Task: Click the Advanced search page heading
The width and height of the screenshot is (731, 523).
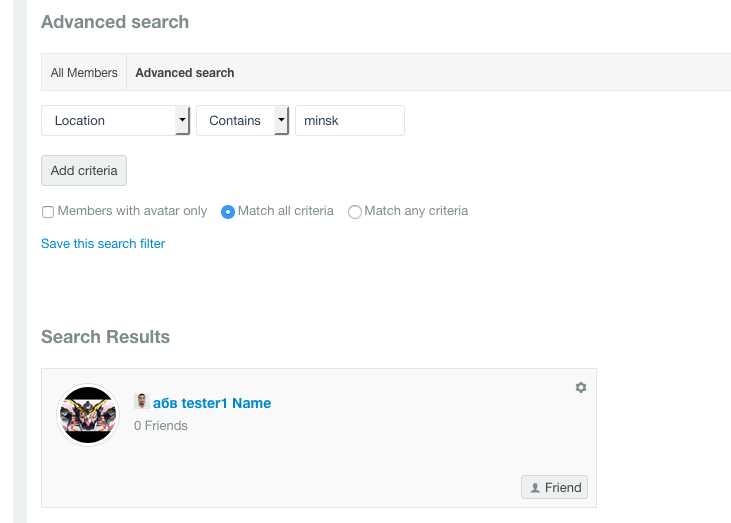Action: [115, 22]
